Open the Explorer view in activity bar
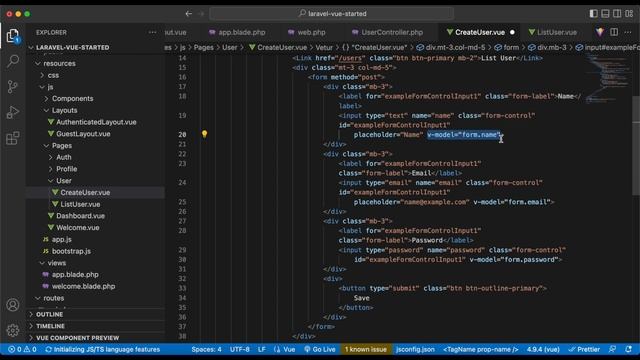The width and height of the screenshot is (640, 360). click(13, 36)
